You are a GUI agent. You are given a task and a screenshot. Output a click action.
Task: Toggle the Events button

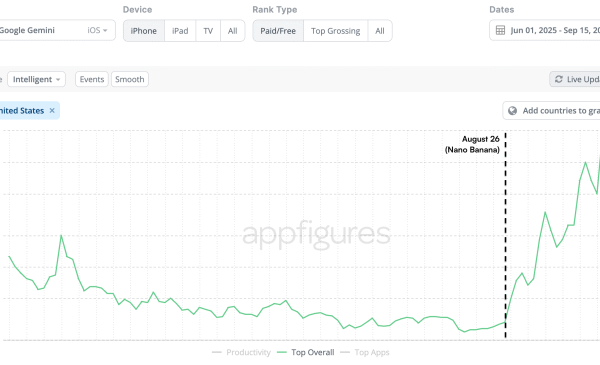(x=92, y=79)
